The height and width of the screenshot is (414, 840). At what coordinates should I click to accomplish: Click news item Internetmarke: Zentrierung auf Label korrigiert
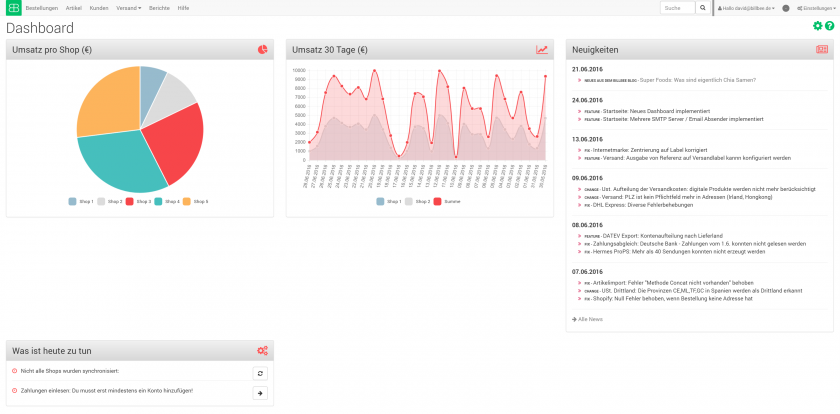click(650, 150)
